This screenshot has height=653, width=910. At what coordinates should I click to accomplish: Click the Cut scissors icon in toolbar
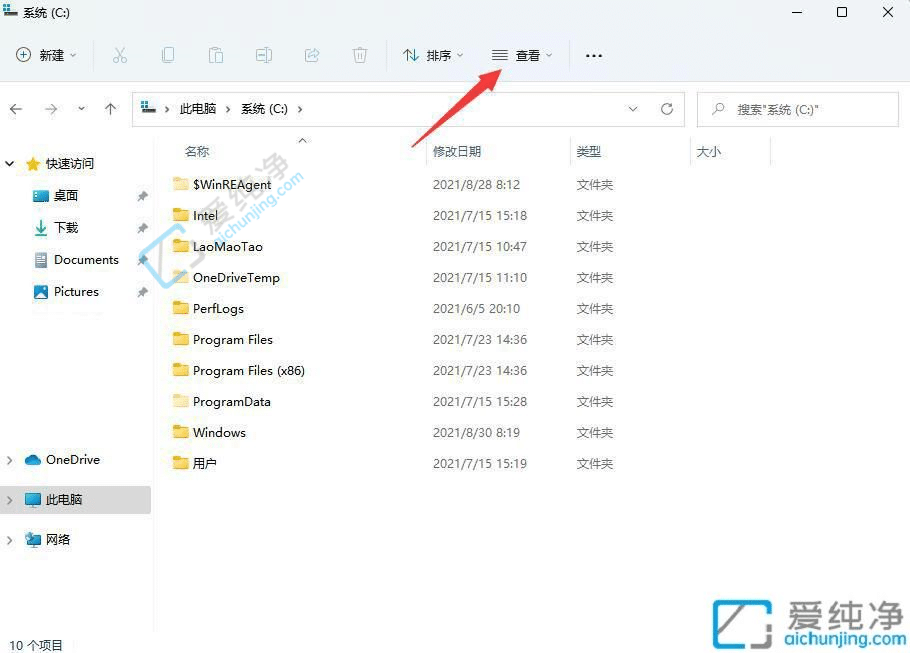[120, 55]
